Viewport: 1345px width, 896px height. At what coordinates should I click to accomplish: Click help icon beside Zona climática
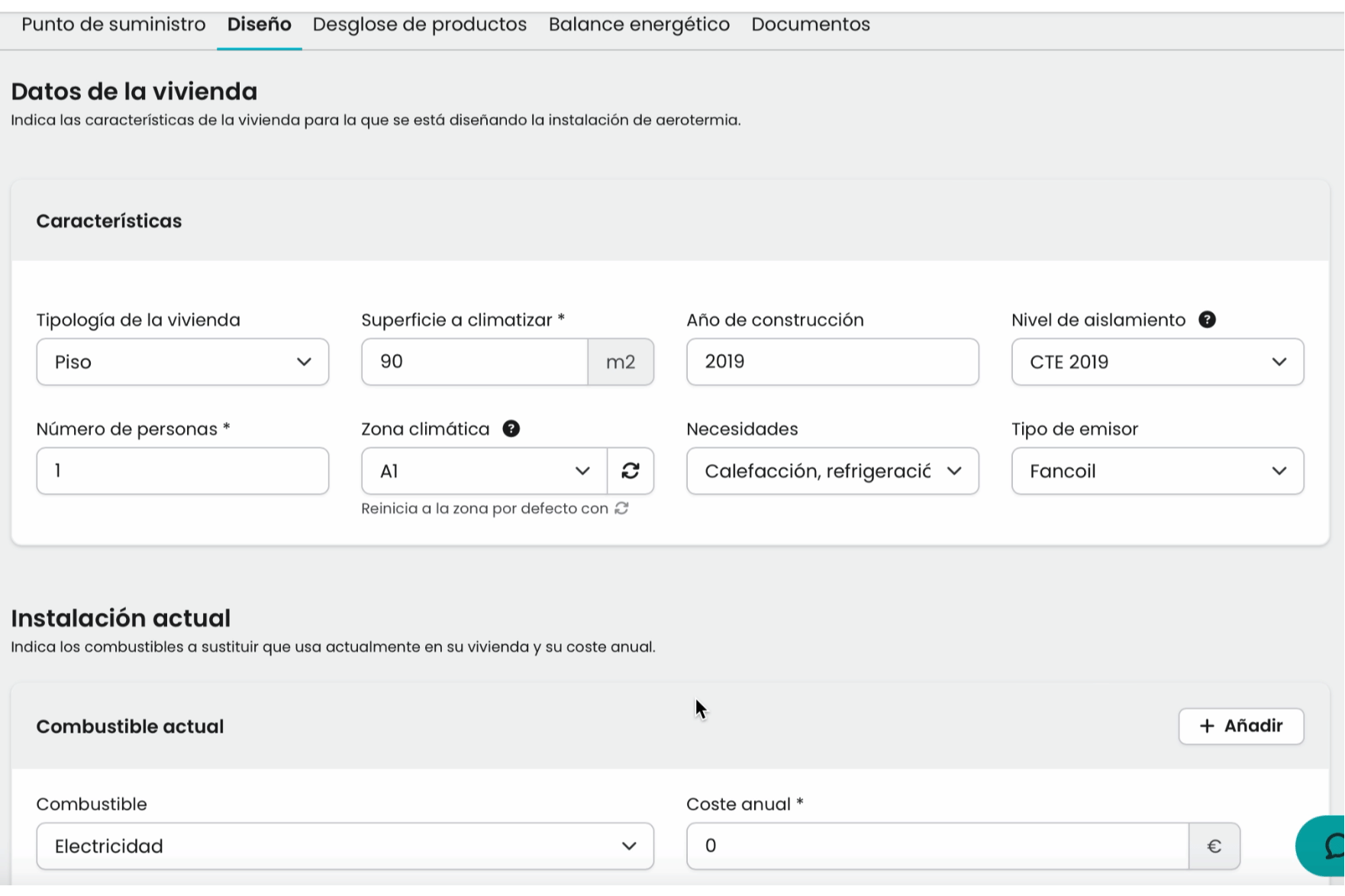511,429
